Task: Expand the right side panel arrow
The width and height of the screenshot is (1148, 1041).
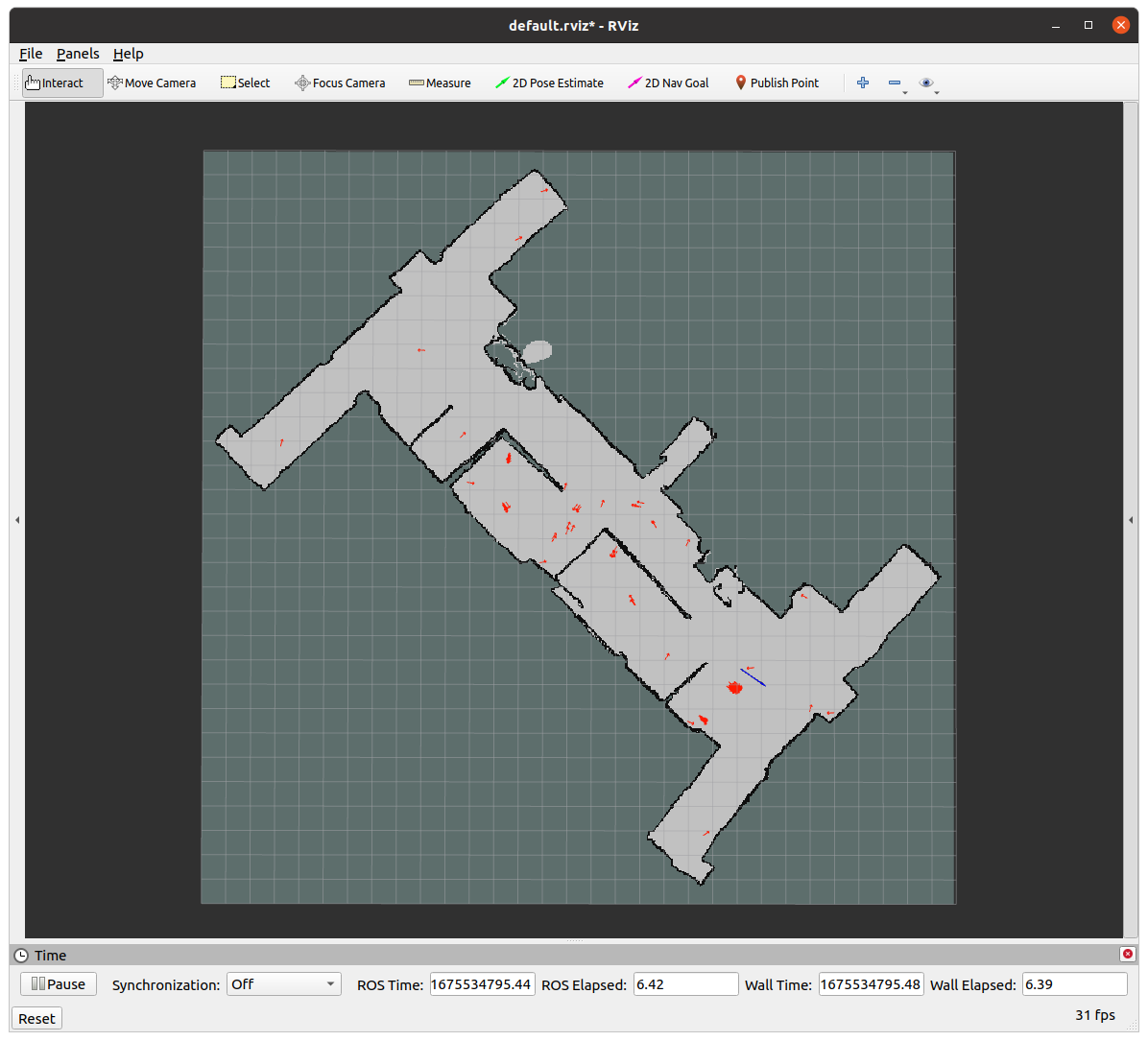Action: [x=1131, y=520]
